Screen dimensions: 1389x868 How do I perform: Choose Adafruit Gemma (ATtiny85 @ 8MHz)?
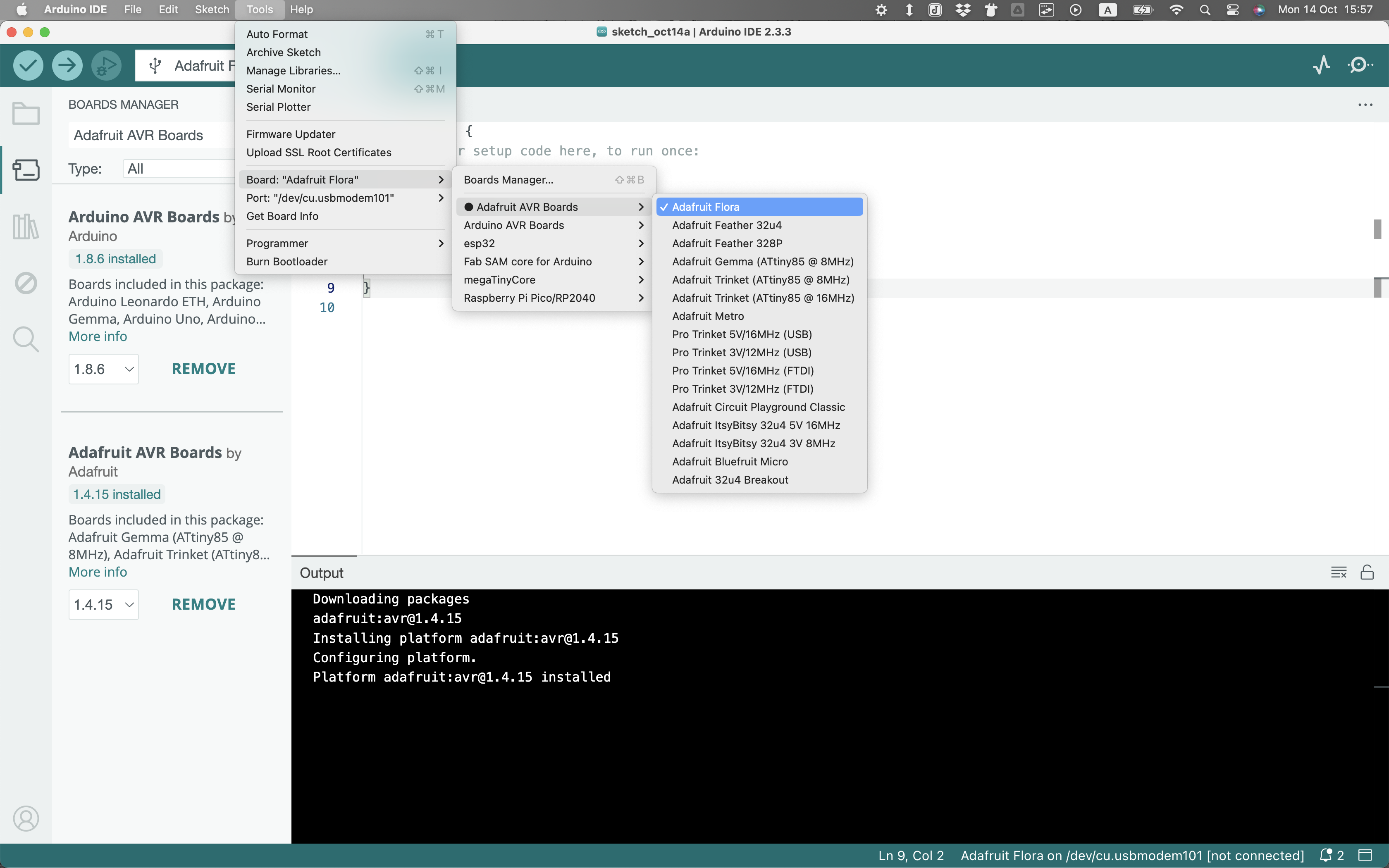(x=759, y=262)
